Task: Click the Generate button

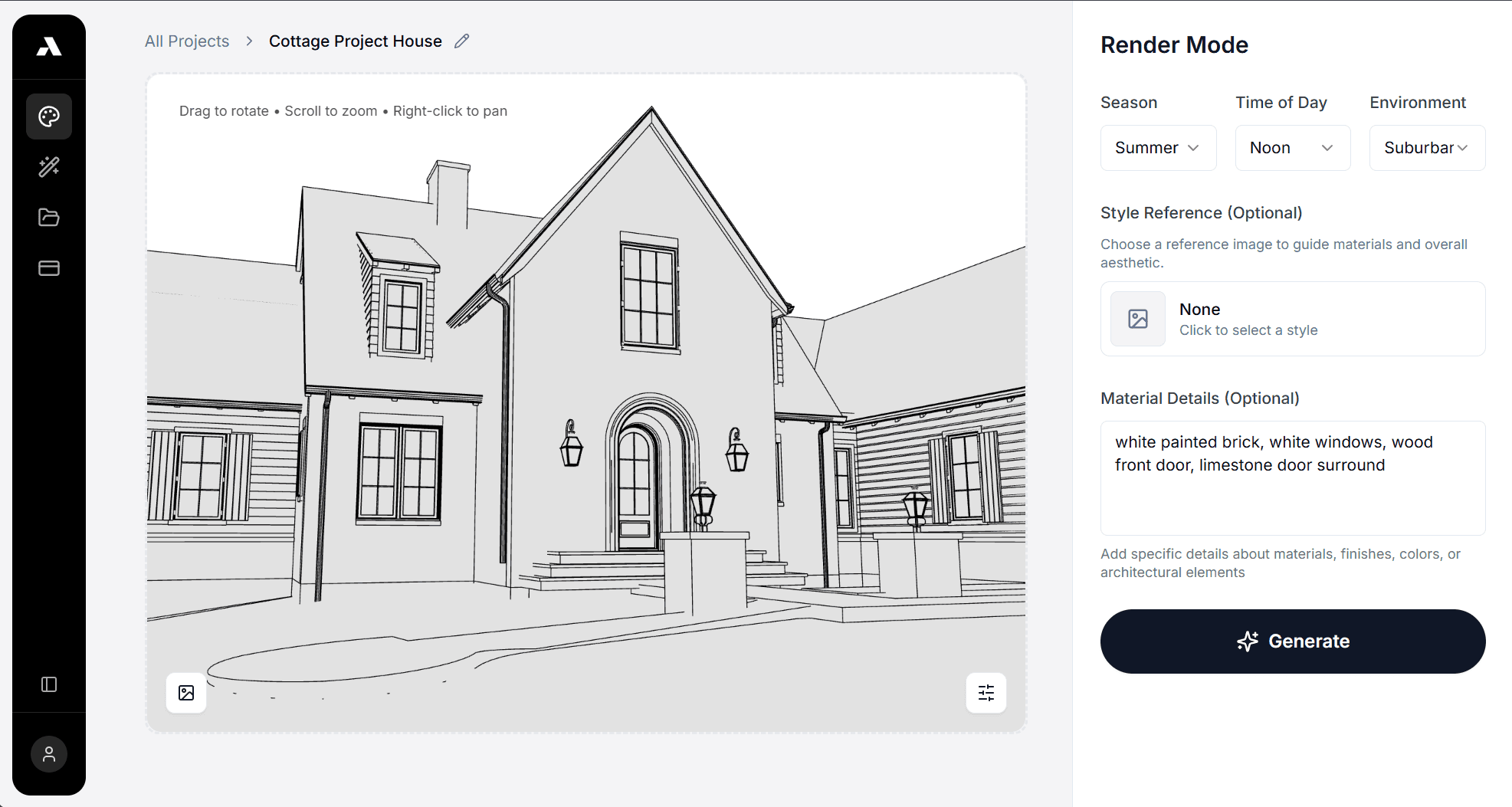Action: click(x=1293, y=641)
